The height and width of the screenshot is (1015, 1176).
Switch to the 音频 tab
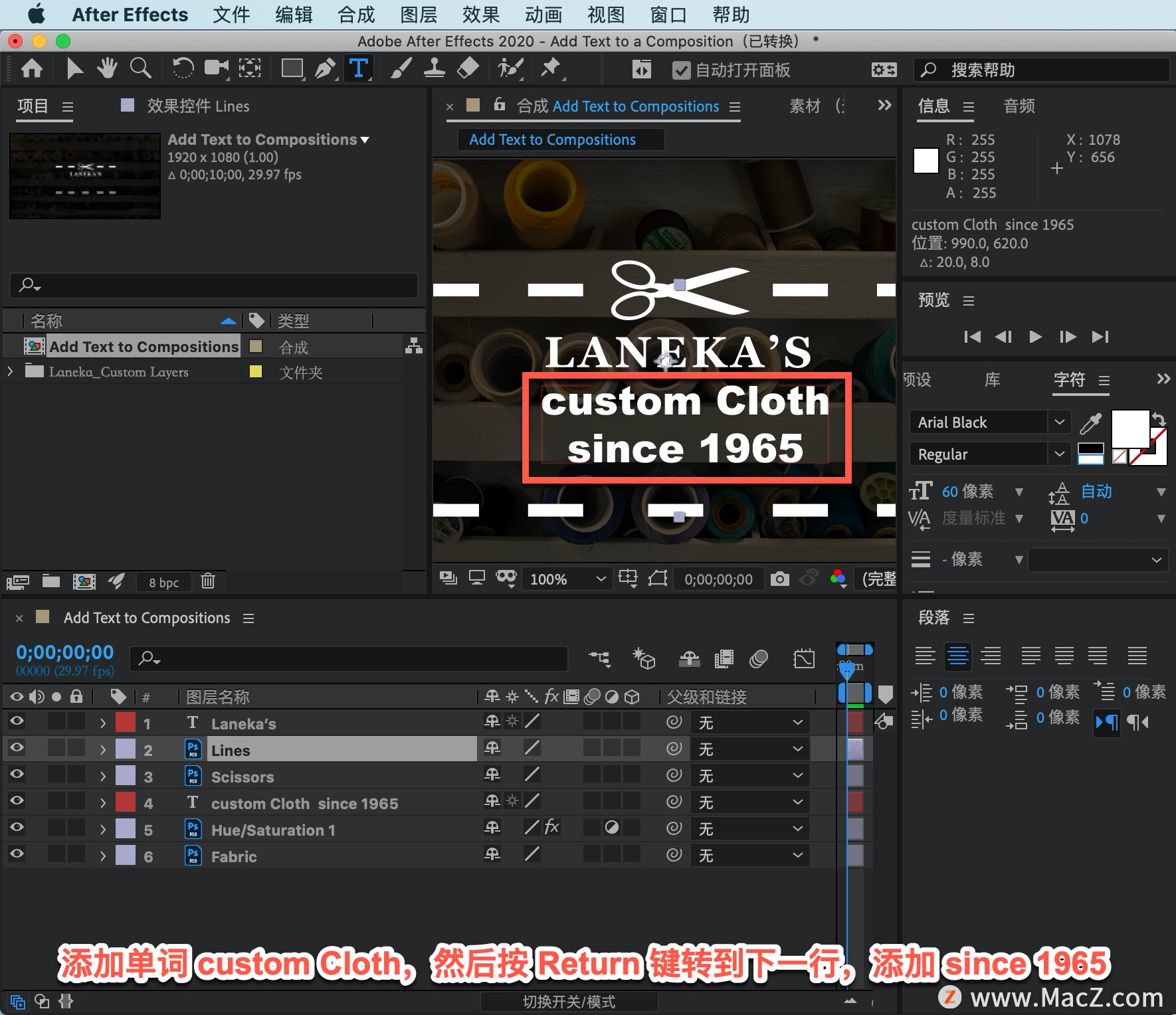coord(1019,106)
